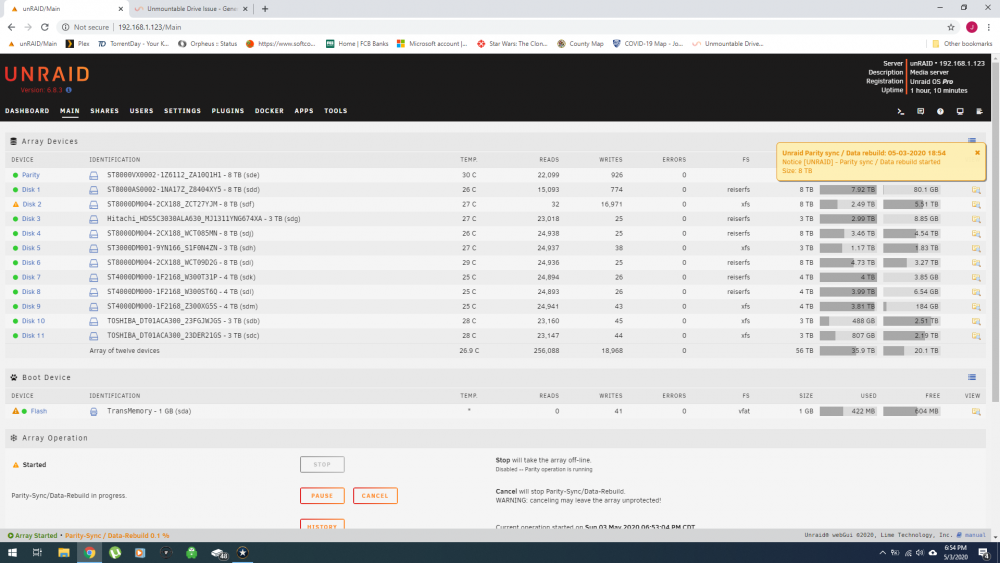Image resolution: width=1000 pixels, height=563 pixels.
Task: Open the Disk 8 device link
Action: [31, 292]
